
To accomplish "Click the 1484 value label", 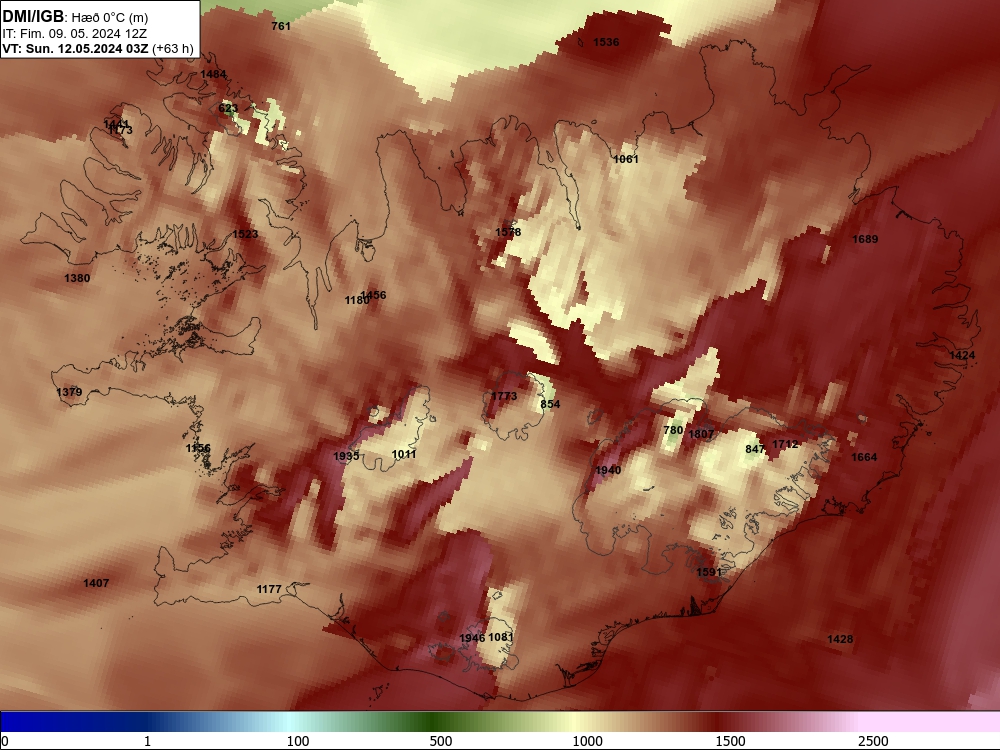I will [x=213, y=74].
